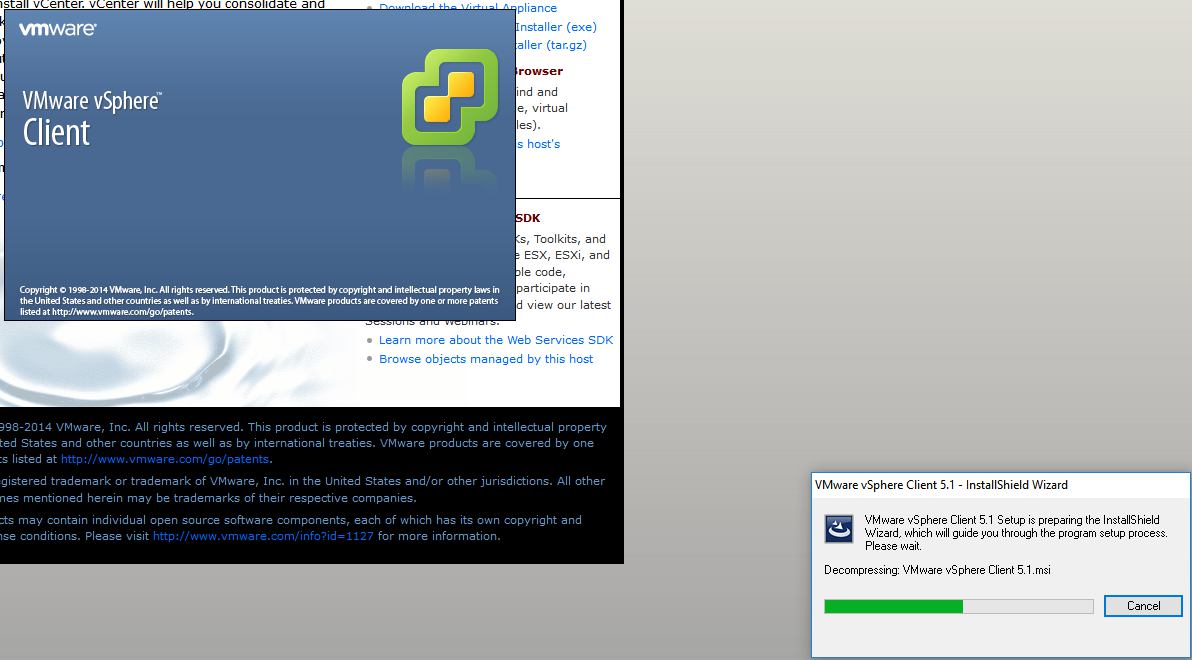Click the Installer (exe) download link
This screenshot has width=1192, height=660.
[556, 27]
